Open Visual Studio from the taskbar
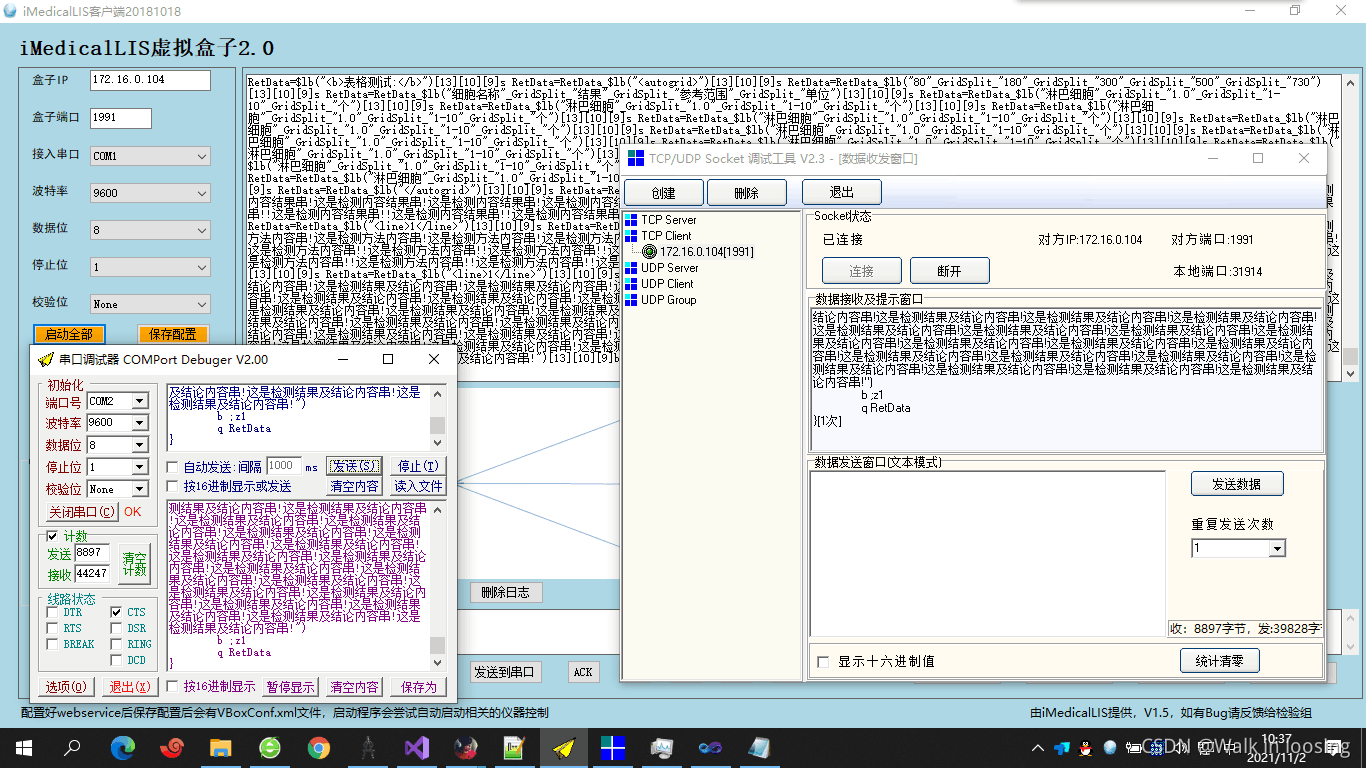The height and width of the screenshot is (768, 1366). click(417, 747)
